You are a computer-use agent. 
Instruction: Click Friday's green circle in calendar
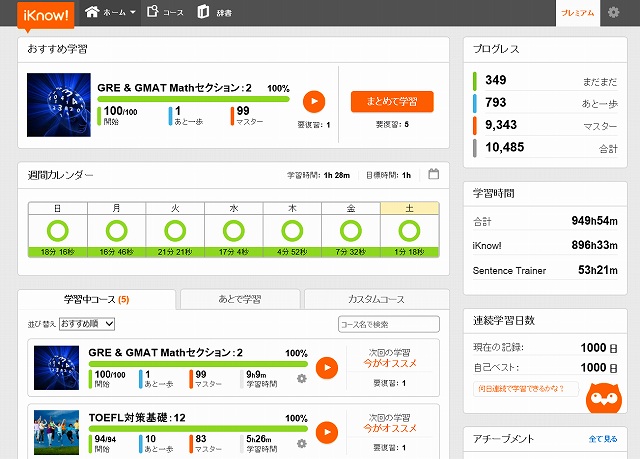pyautogui.click(x=351, y=231)
